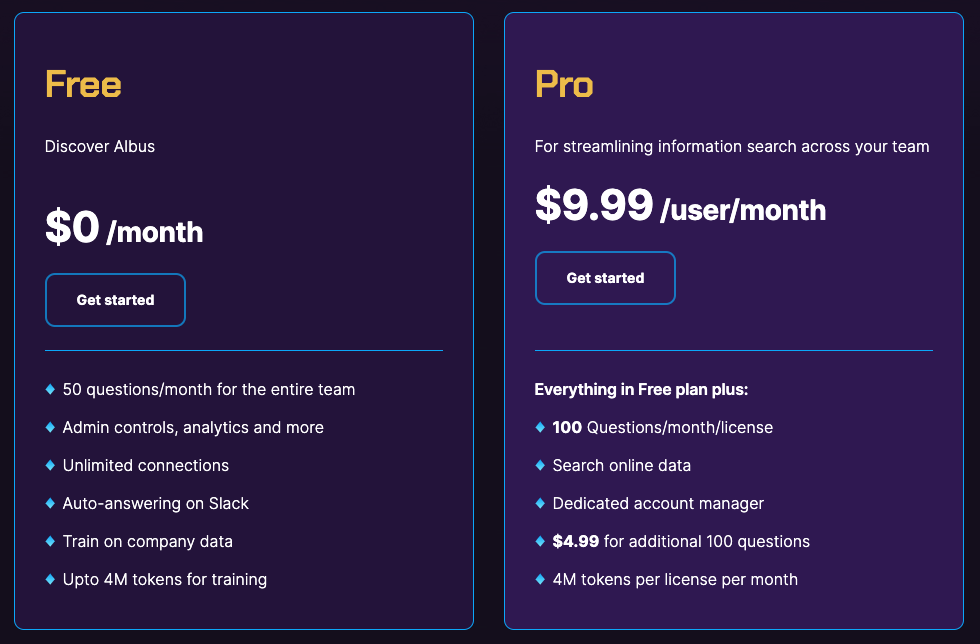Click the streamlining information search tagline
Screen dimensions: 980x644
[x=732, y=146]
